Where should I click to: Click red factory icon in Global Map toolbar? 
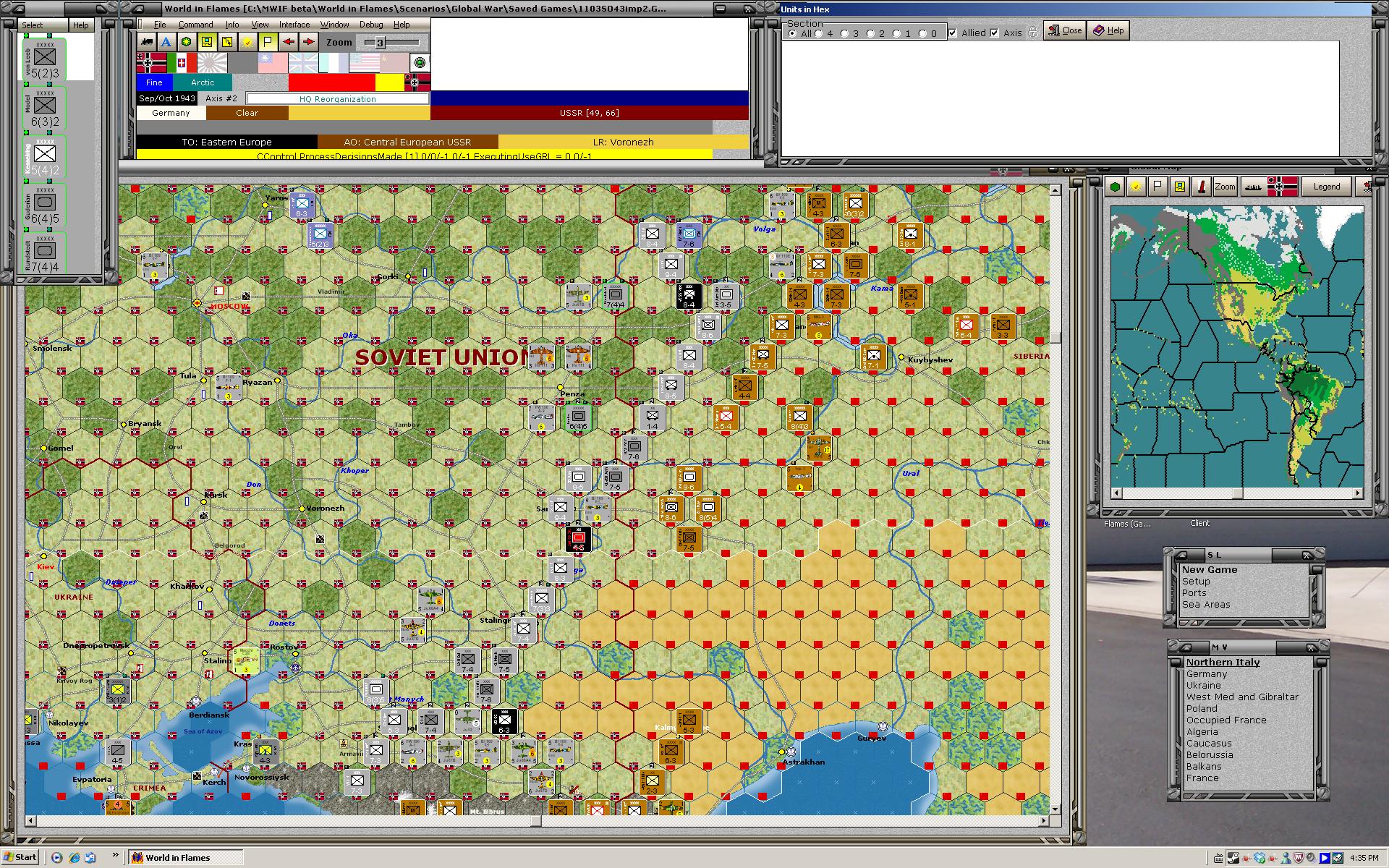[x=1201, y=187]
